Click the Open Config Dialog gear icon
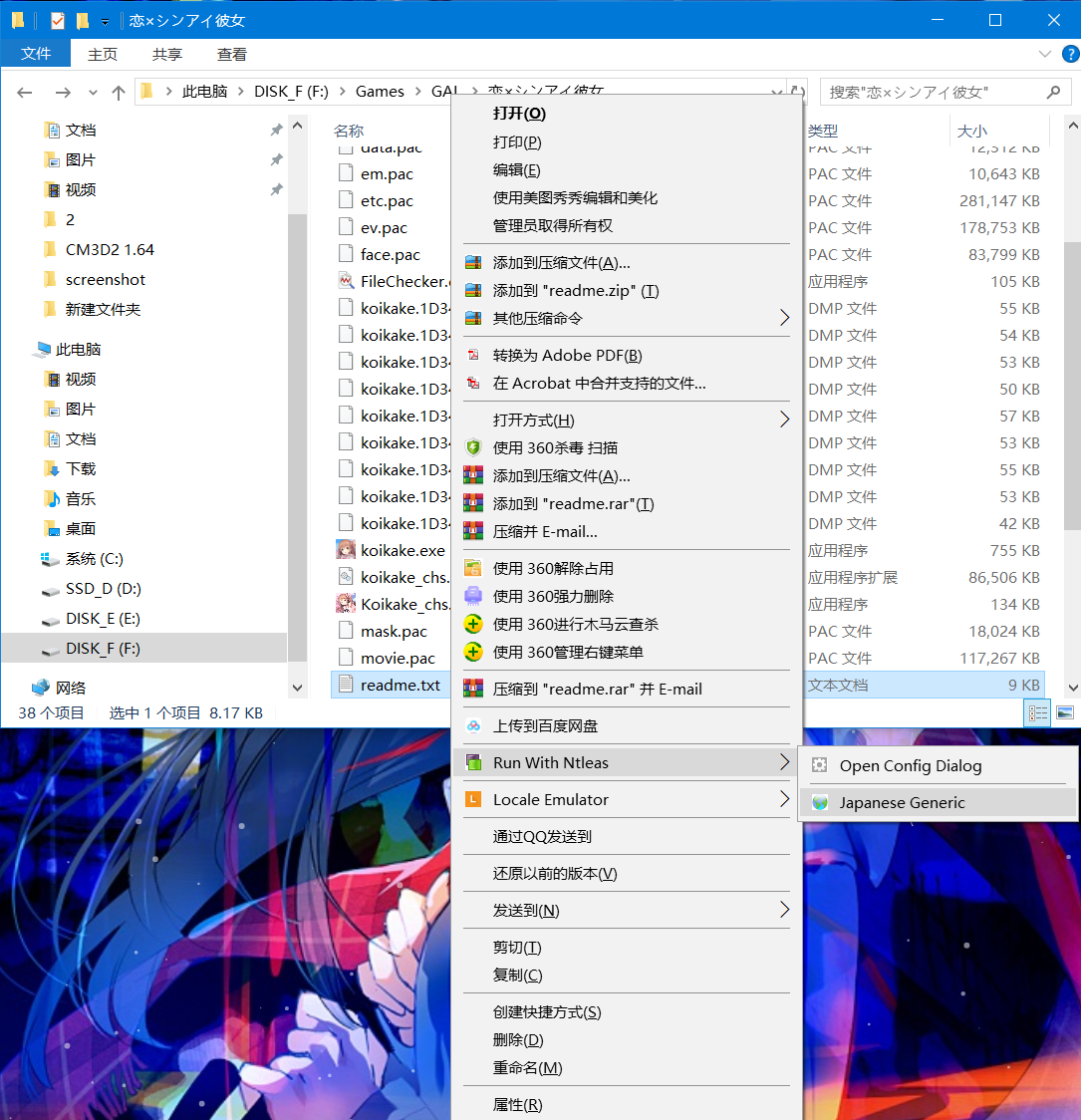 click(x=820, y=765)
